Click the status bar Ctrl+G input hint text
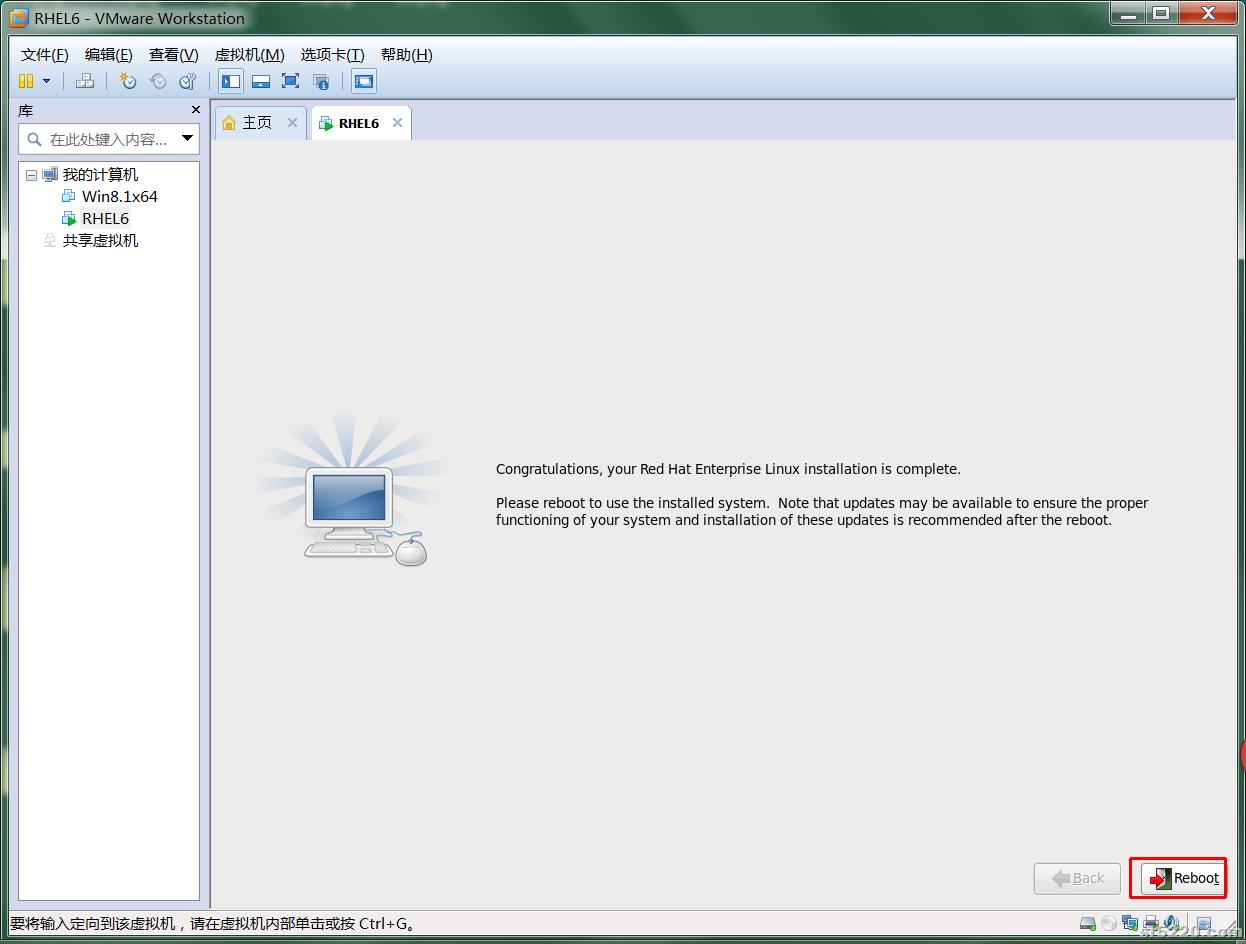 [x=213, y=924]
